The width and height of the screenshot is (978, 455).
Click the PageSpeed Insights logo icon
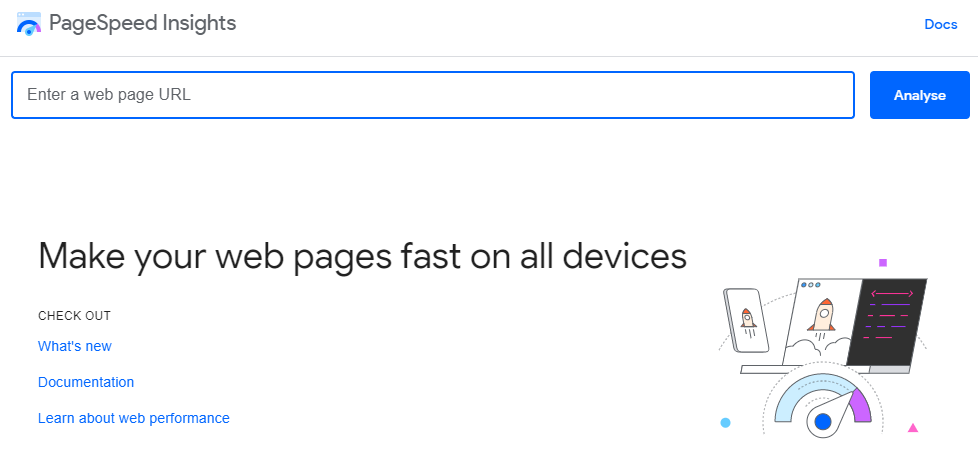30,24
